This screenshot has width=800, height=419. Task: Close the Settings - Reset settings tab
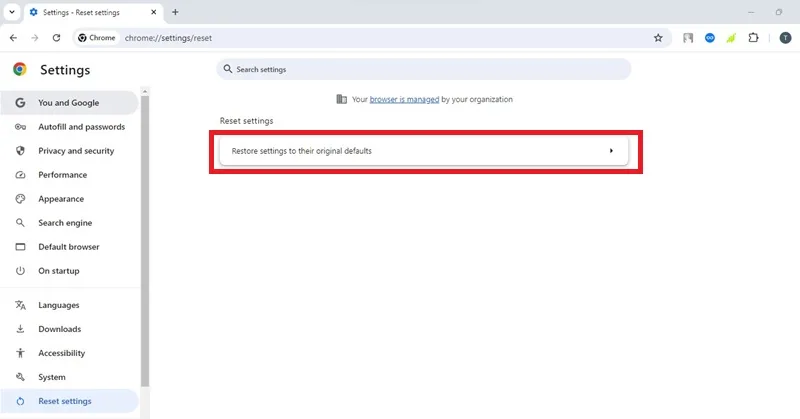pyautogui.click(x=154, y=12)
